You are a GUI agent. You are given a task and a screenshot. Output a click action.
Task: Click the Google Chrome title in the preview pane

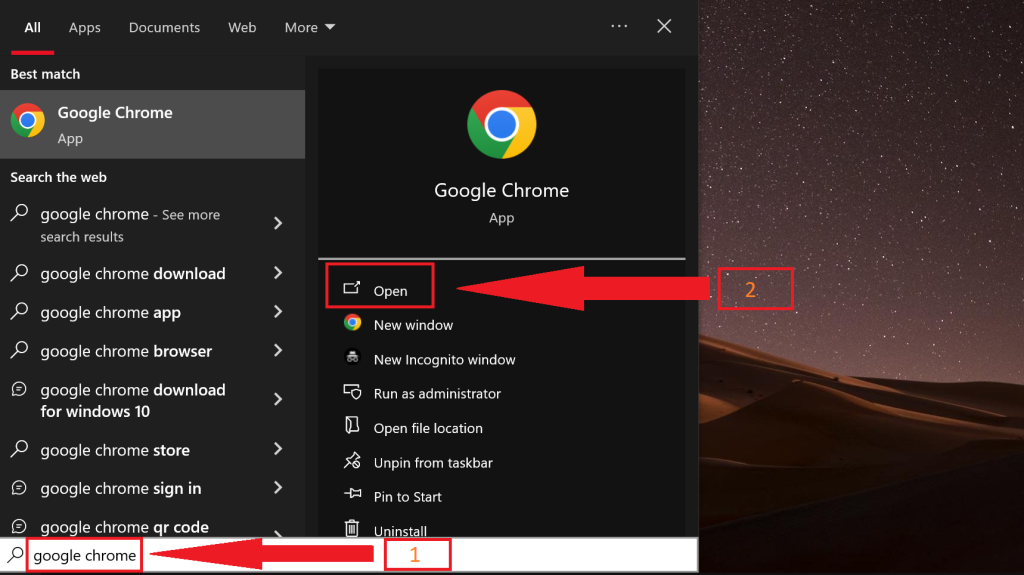click(502, 190)
